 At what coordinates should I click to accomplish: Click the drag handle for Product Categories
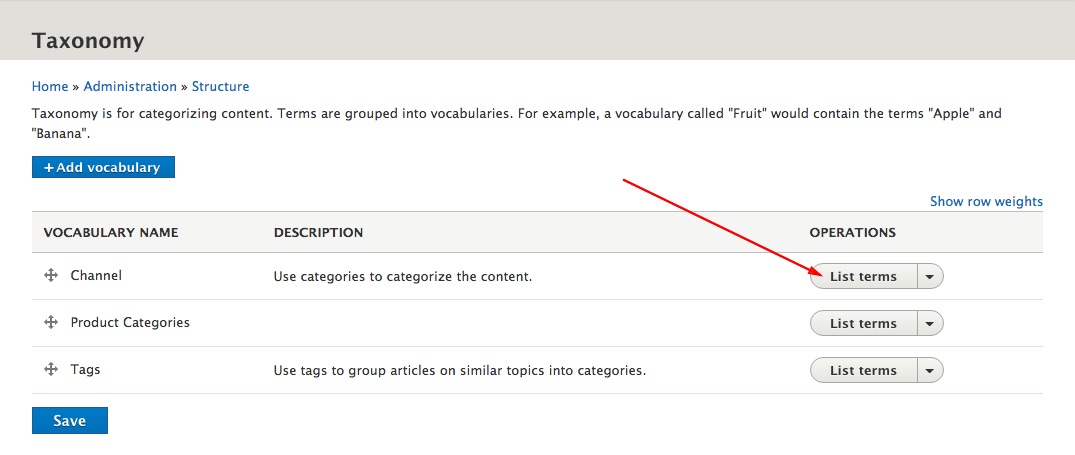click(x=50, y=322)
